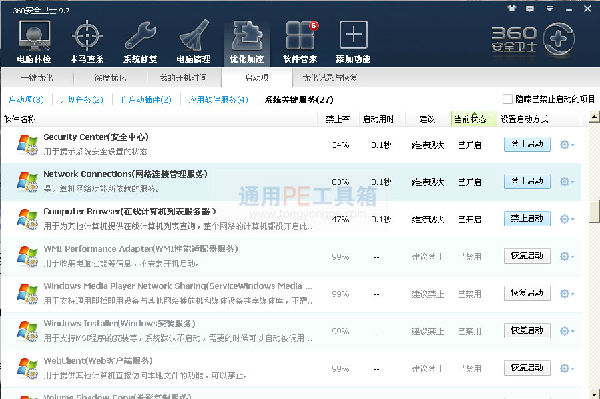Open the main menu triangle icon in title bar
The image size is (600, 399).
pyautogui.click(x=549, y=8)
